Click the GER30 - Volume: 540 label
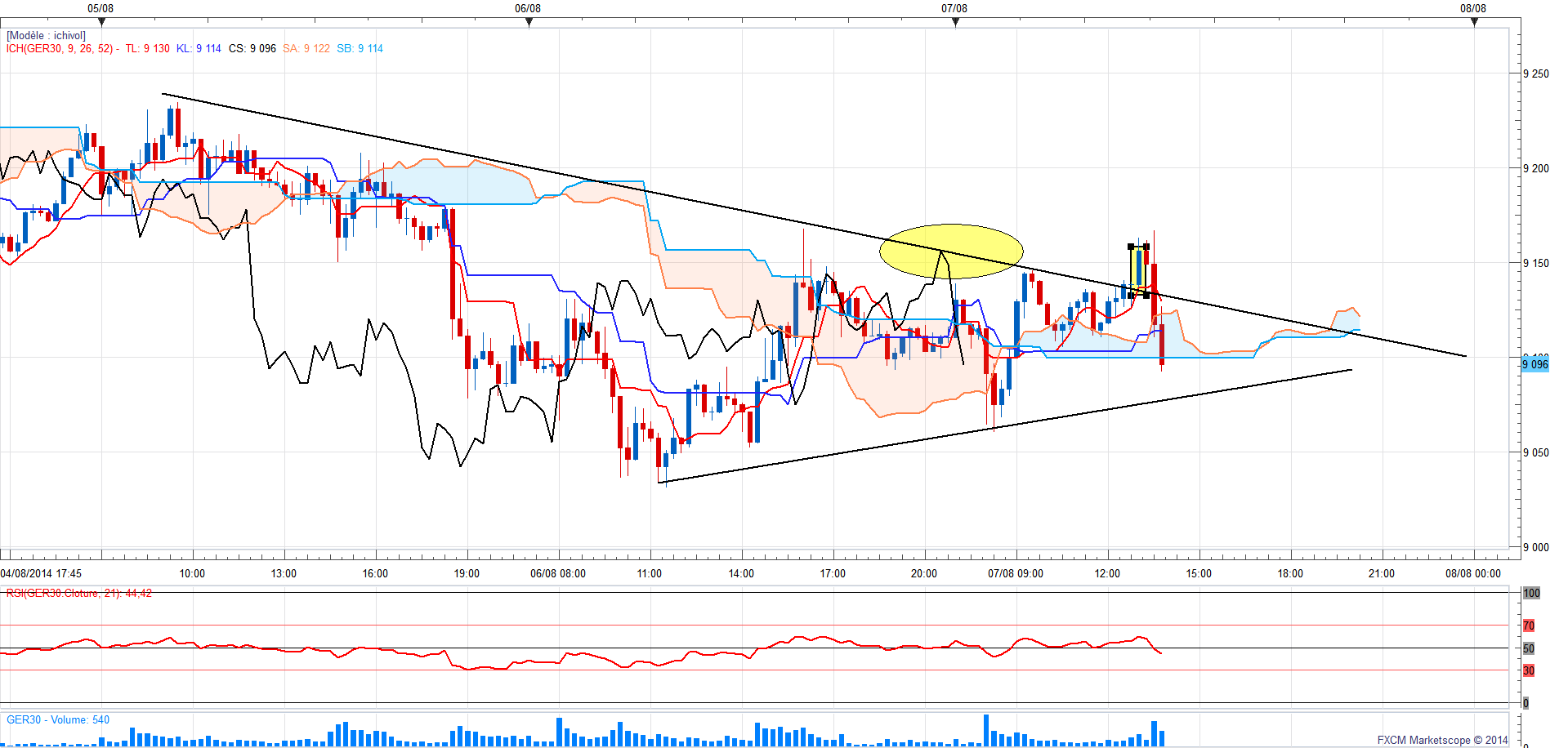1568x748 pixels. click(x=58, y=720)
